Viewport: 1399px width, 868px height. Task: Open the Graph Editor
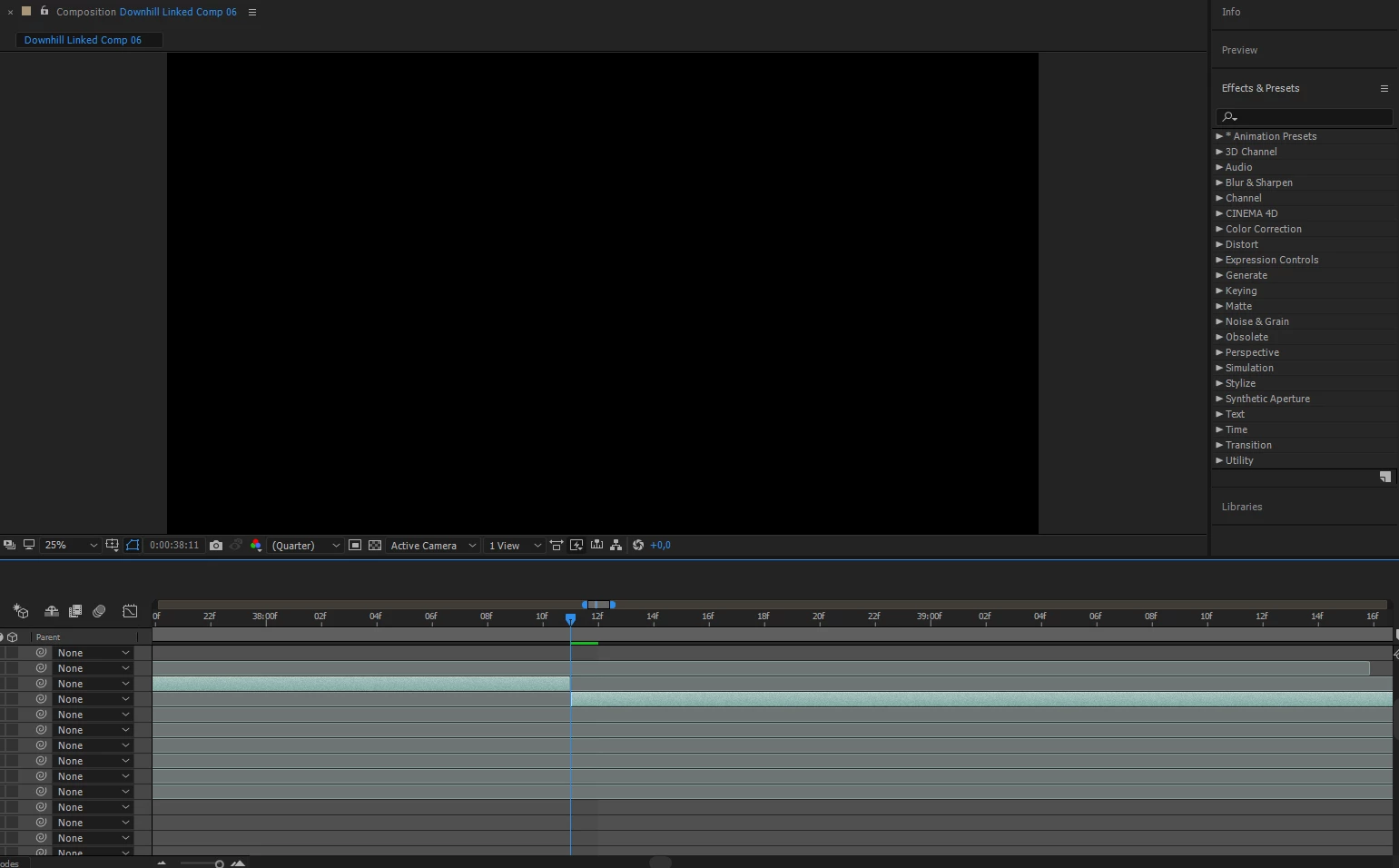pyautogui.click(x=130, y=611)
